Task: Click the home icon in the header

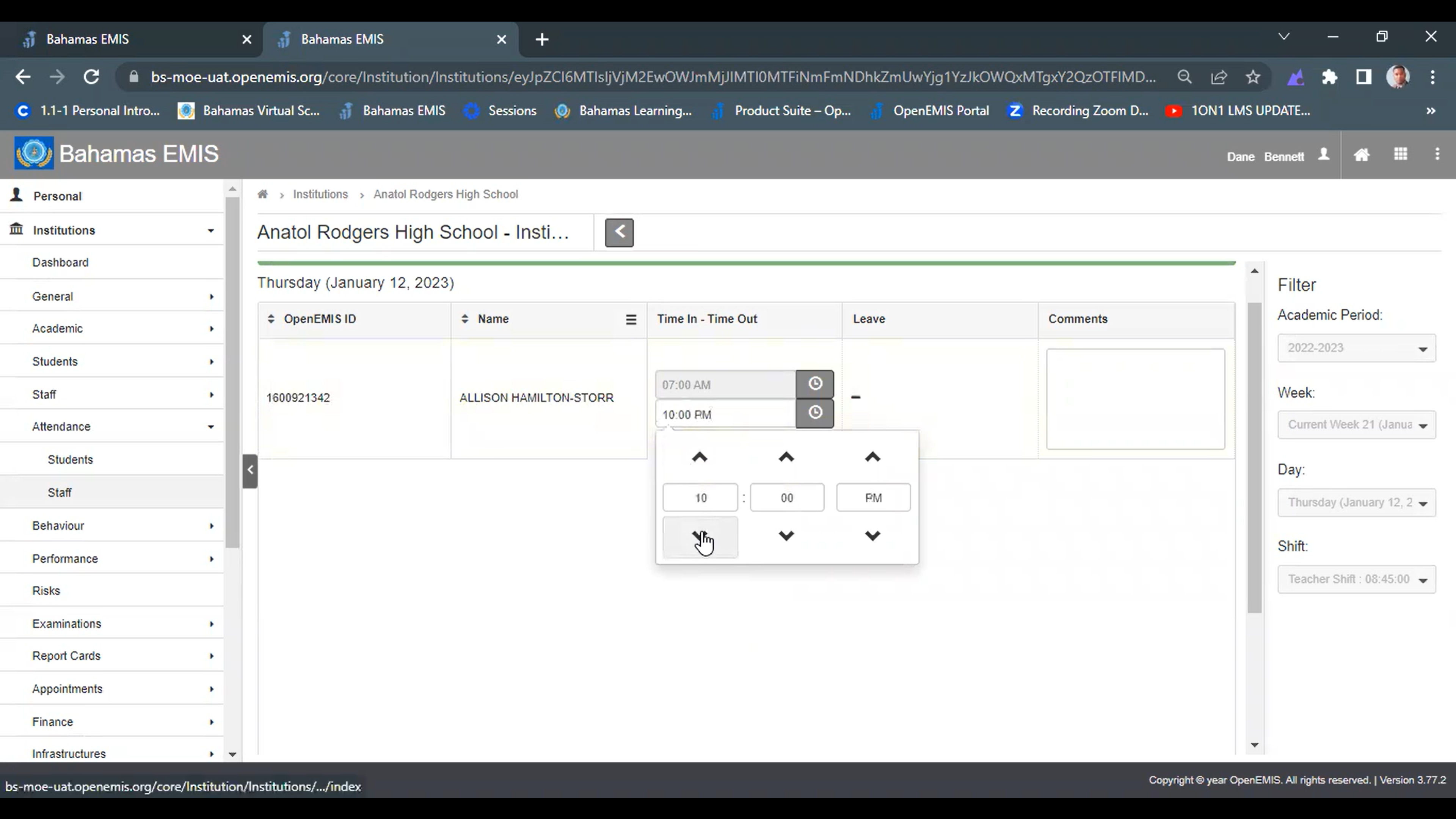Action: click(x=1362, y=154)
